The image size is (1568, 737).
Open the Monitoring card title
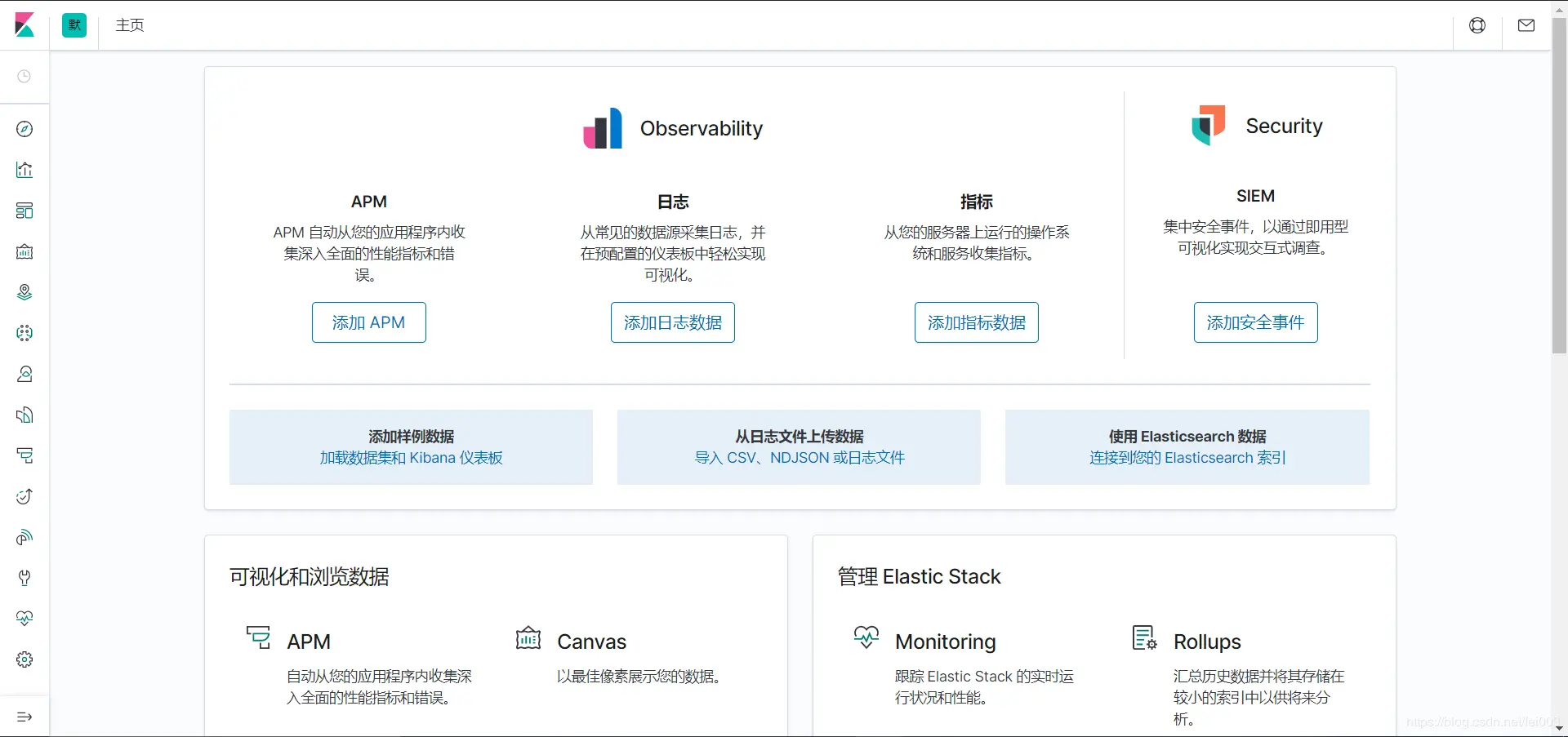(x=946, y=642)
